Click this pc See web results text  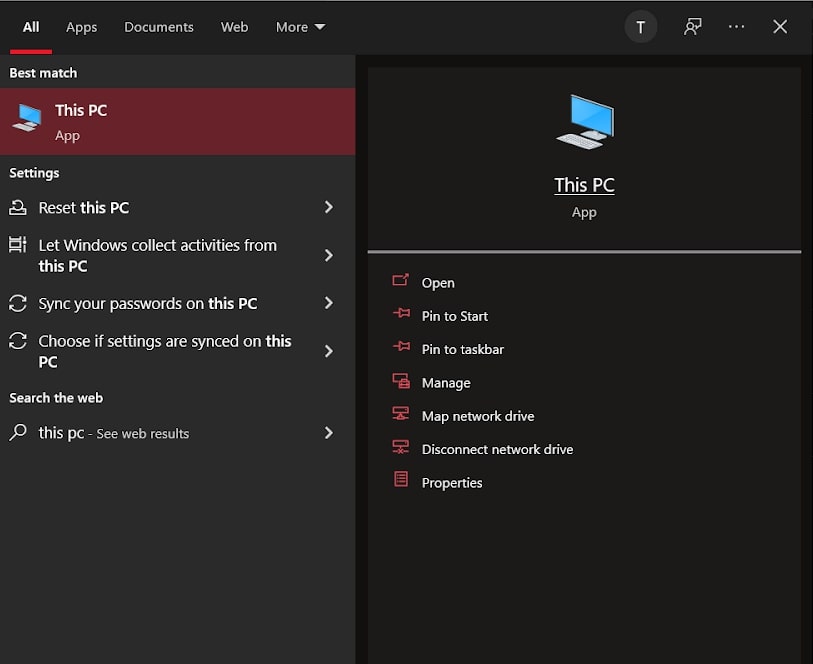pyautogui.click(x=114, y=433)
